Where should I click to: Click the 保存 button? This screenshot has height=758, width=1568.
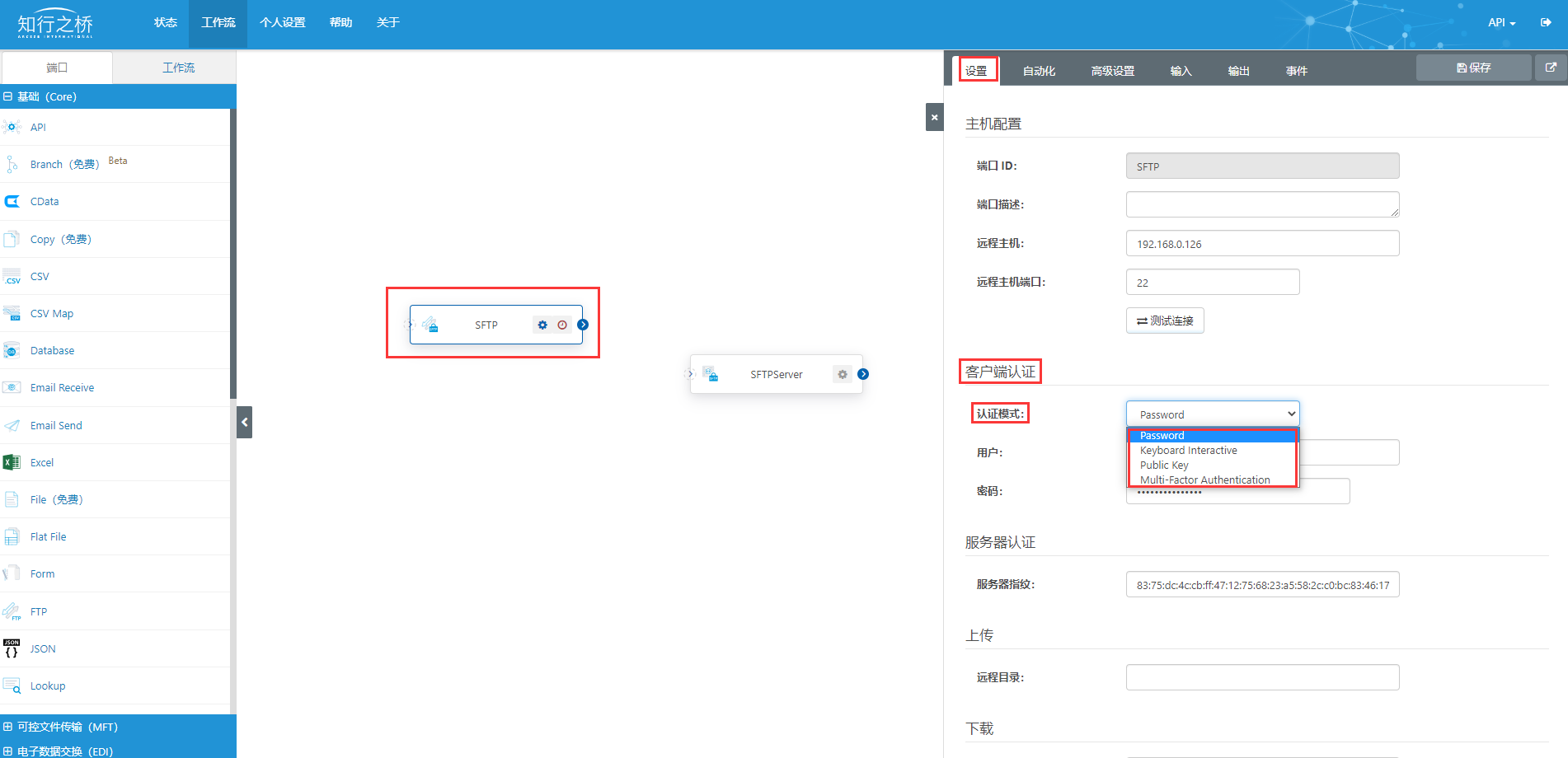click(x=1473, y=68)
